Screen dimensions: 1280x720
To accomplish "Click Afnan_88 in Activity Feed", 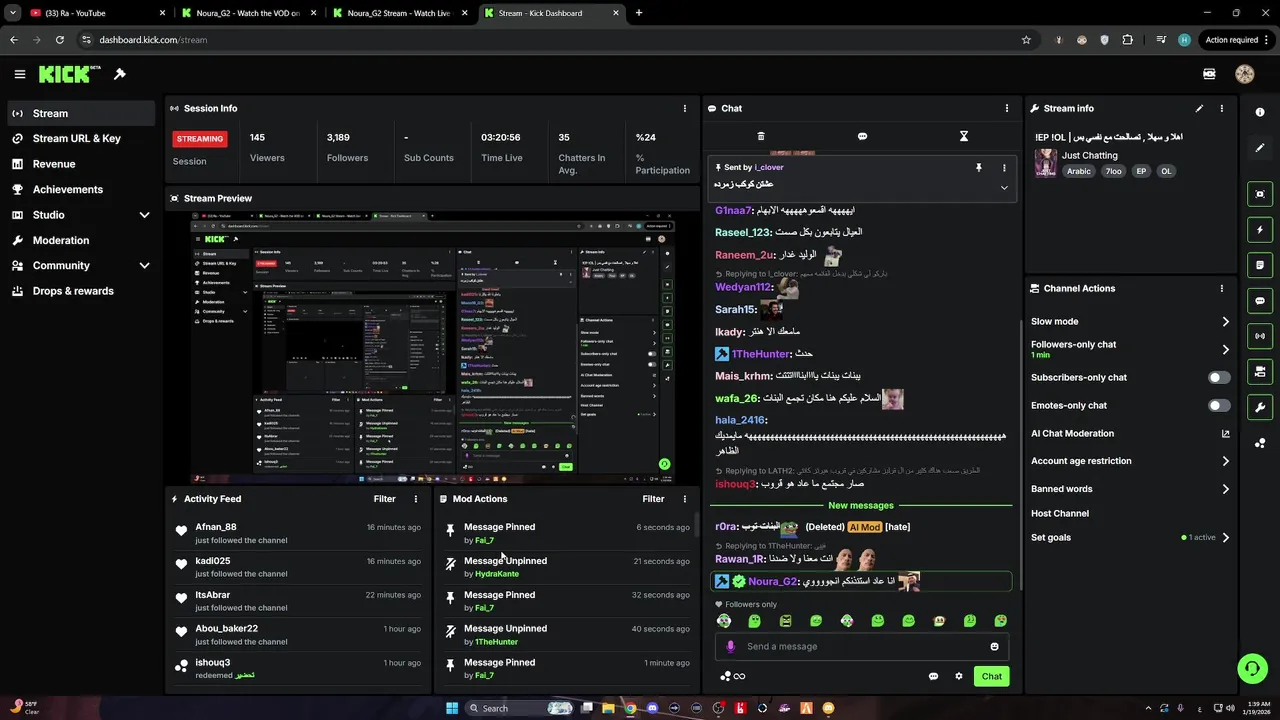I will 216,527.
